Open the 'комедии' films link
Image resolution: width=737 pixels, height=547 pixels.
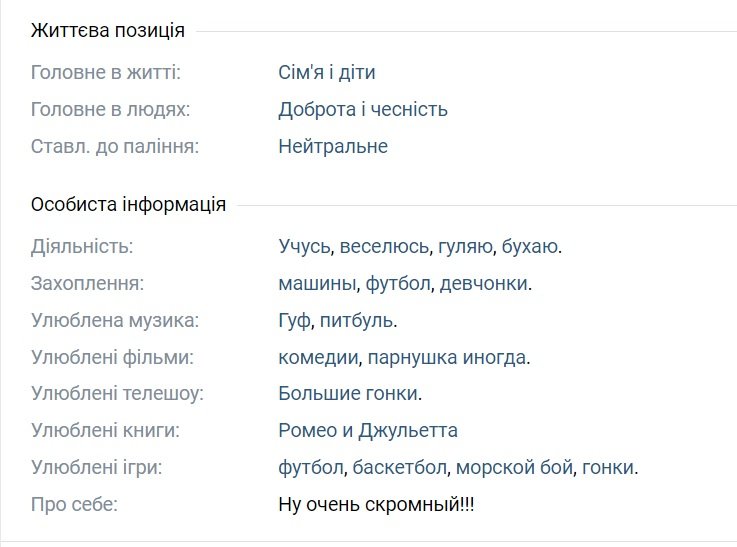pos(318,358)
